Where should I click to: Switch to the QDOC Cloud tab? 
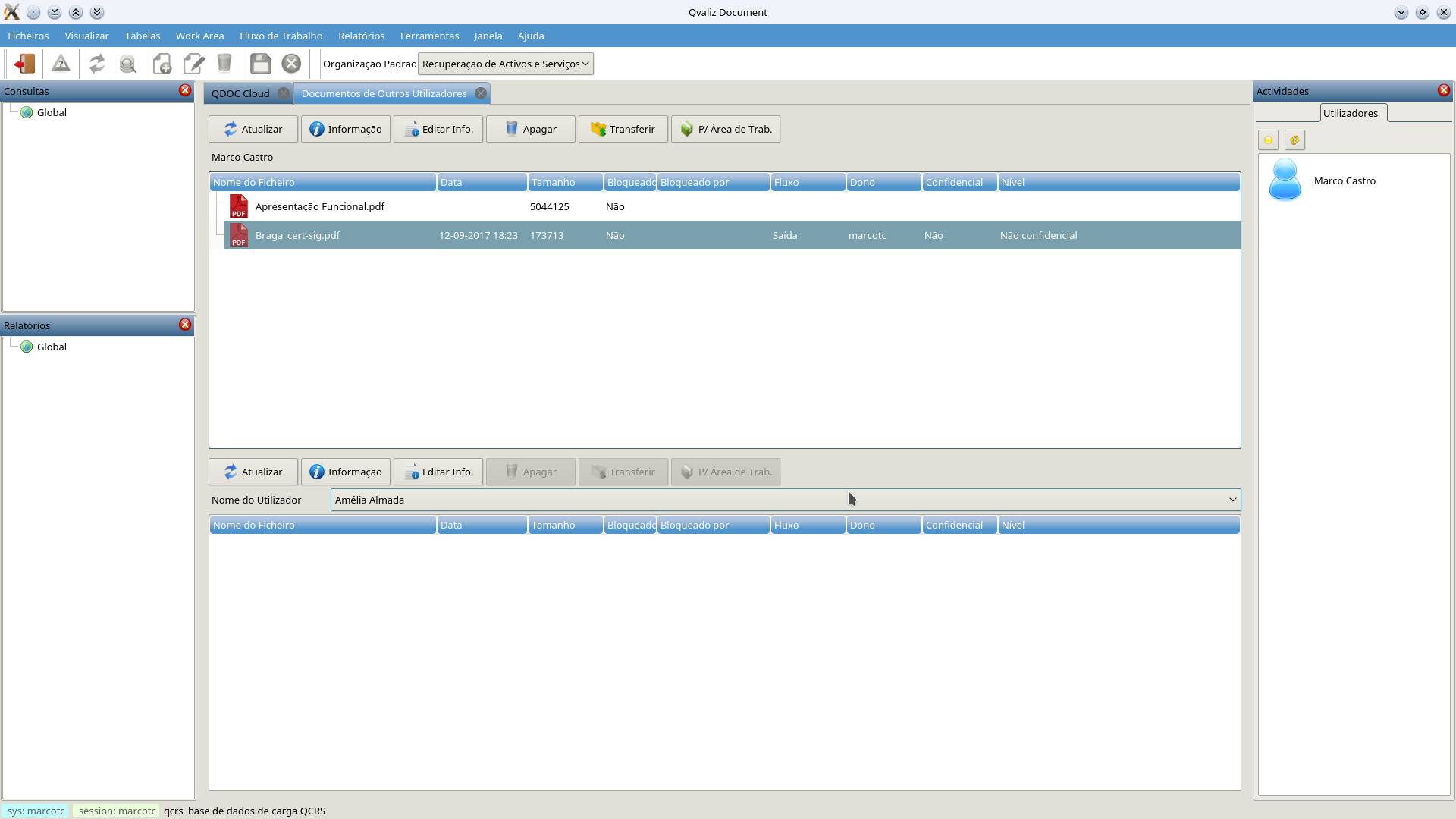click(240, 93)
